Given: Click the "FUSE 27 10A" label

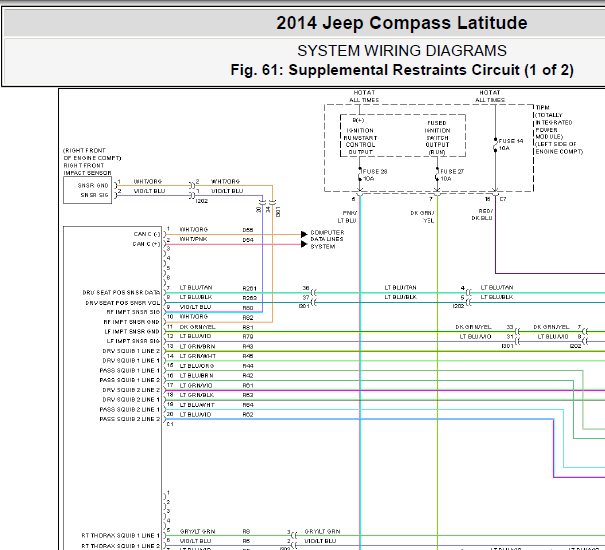Looking at the screenshot, I should tap(452, 175).
